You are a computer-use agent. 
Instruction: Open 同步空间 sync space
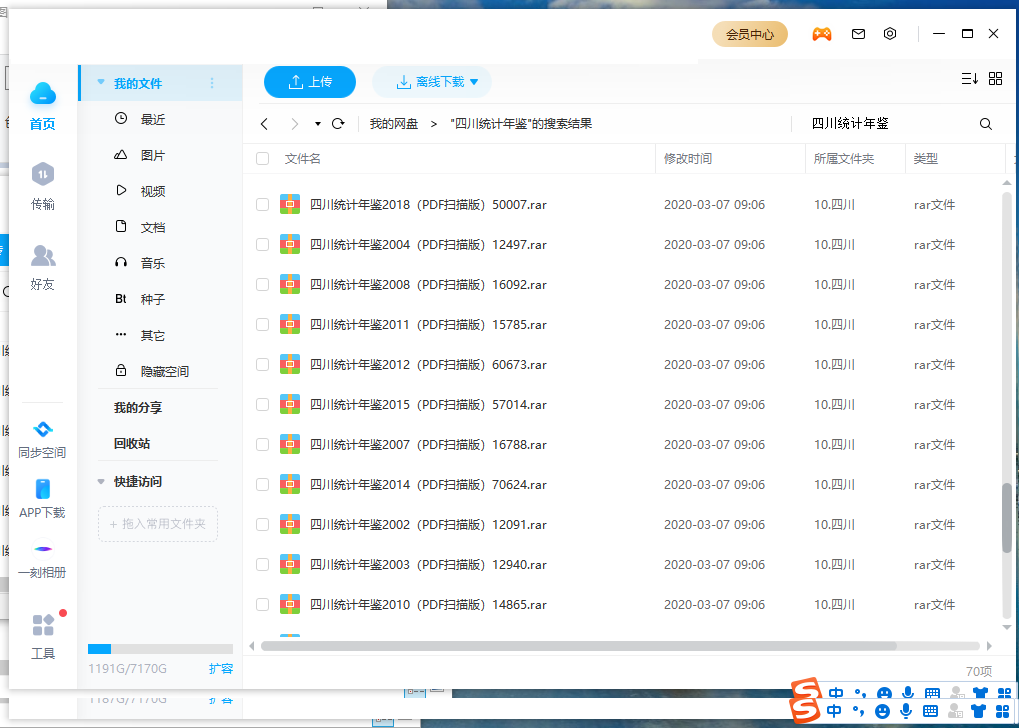click(x=42, y=429)
